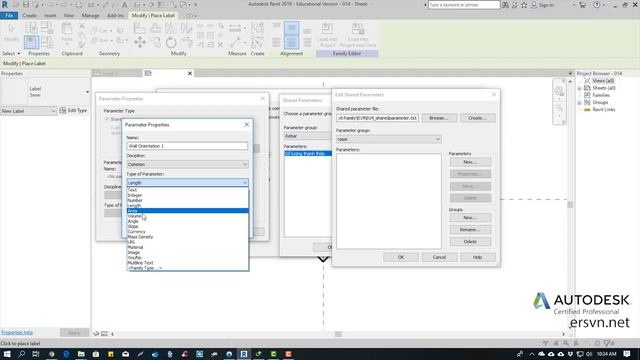
Task: Open the notification center icon
Action: coord(627,354)
